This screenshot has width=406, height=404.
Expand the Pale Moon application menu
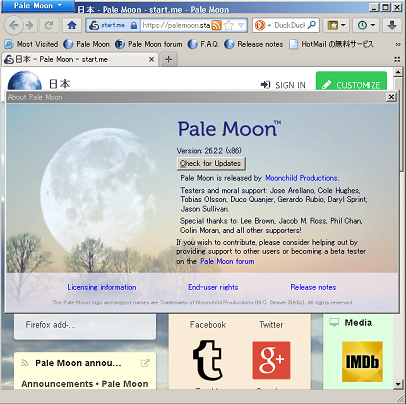(x=38, y=6)
